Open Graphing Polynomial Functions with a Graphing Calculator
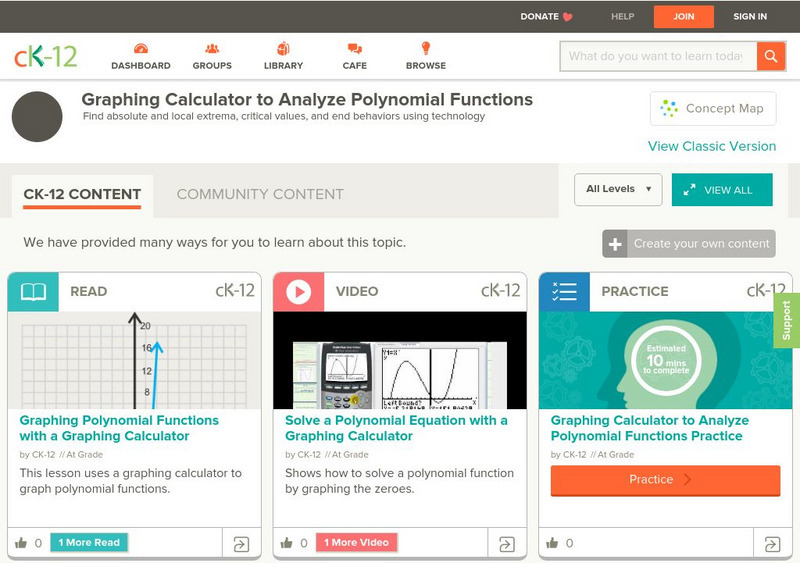The image size is (800, 563). point(119,428)
